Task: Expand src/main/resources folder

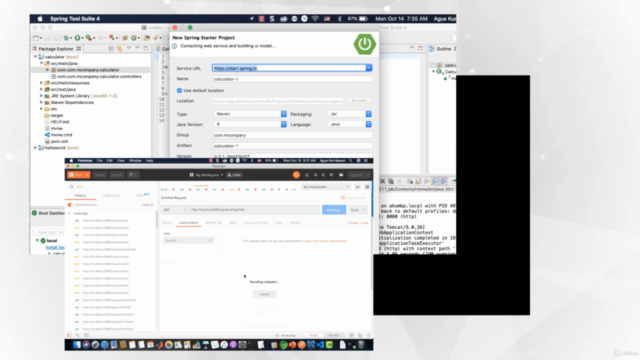Action: click(x=41, y=83)
